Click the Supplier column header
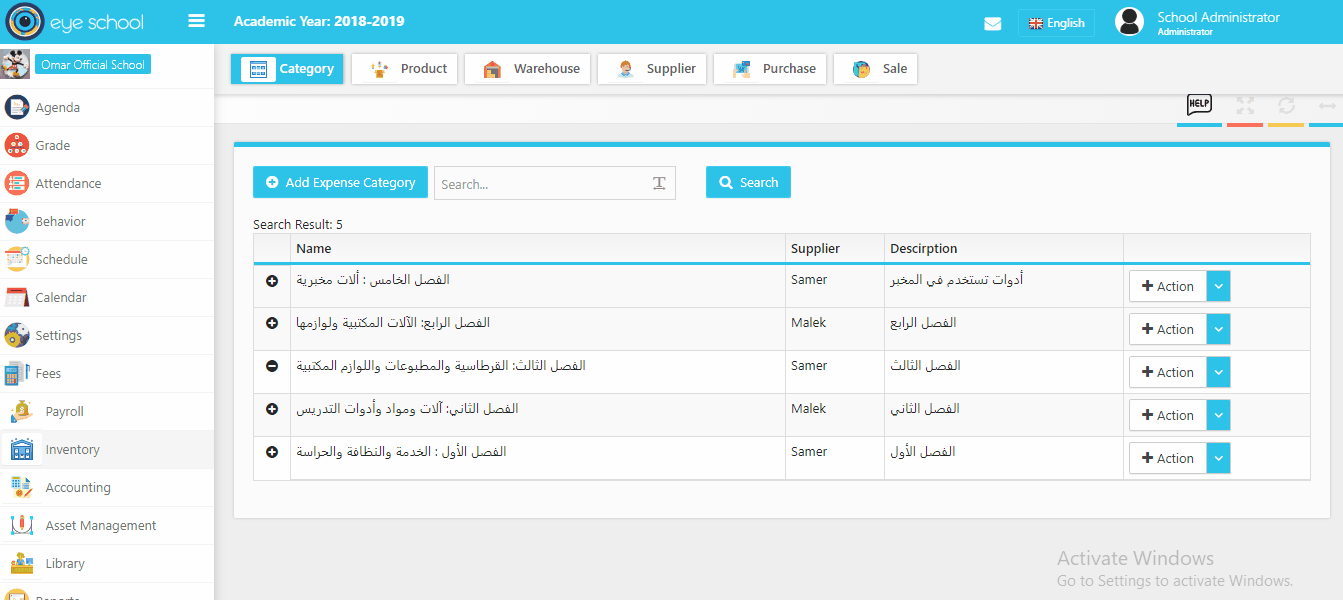This screenshot has height=600, width=1343. (x=815, y=249)
